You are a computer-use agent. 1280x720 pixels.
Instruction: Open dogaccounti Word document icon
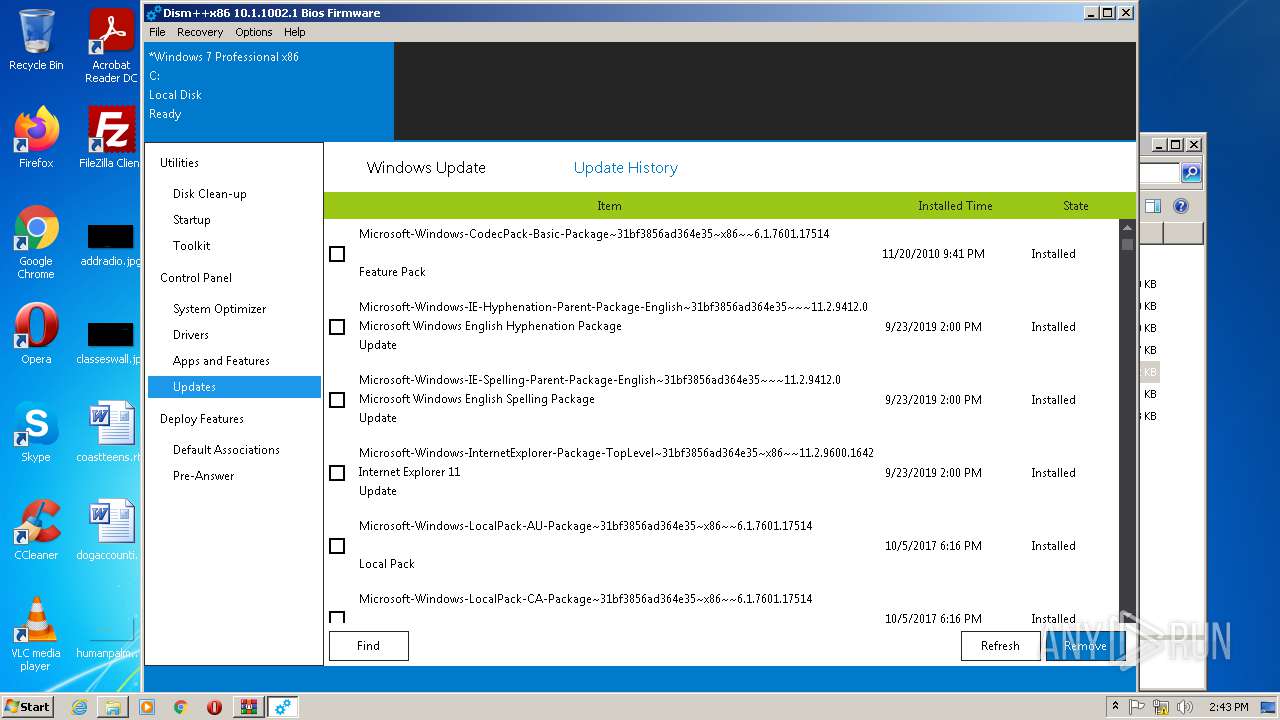111,530
